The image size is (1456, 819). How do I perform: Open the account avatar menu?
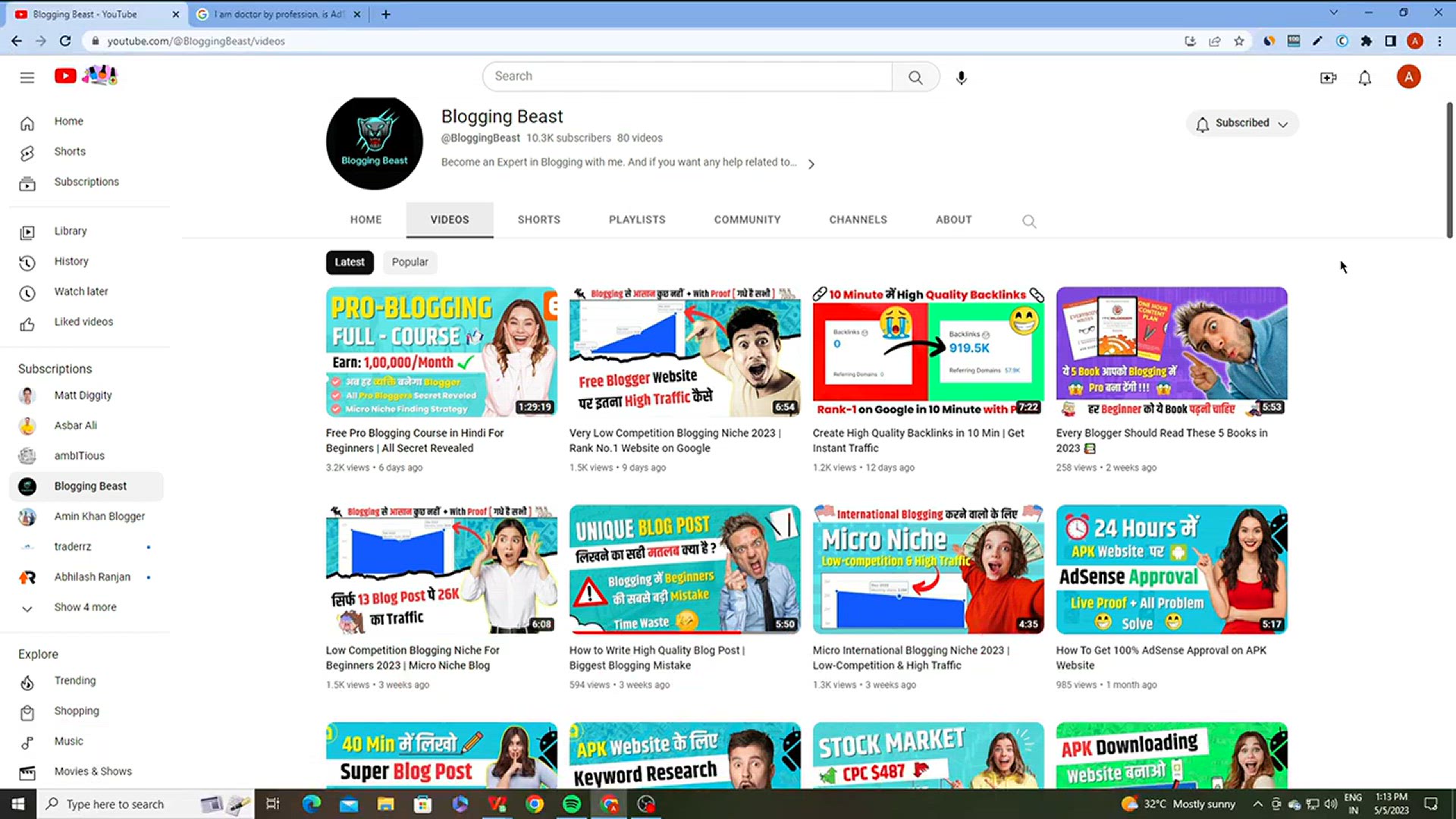point(1408,77)
